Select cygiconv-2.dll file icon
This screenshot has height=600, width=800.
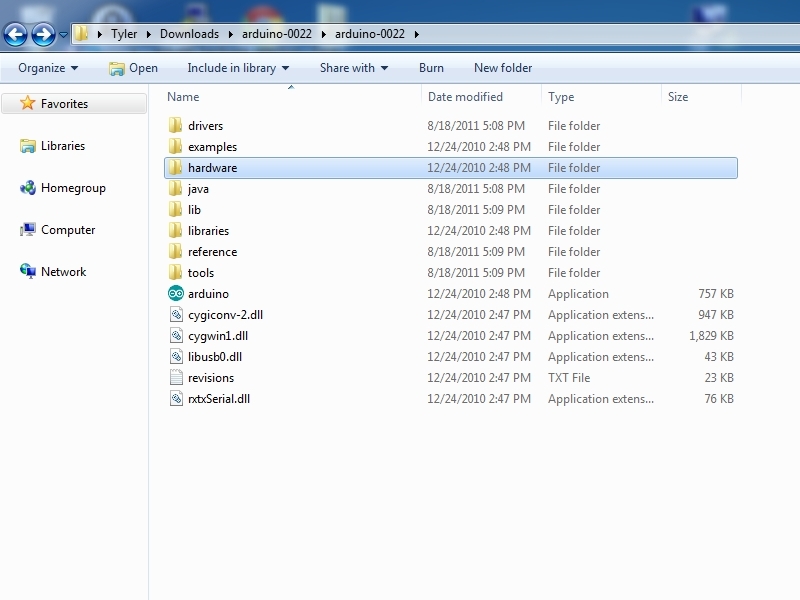[176, 314]
